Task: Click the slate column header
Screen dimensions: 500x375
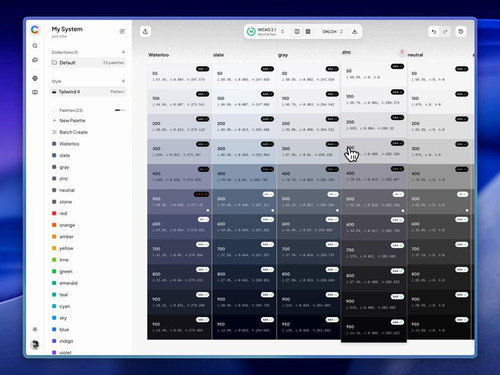Action: pos(219,55)
